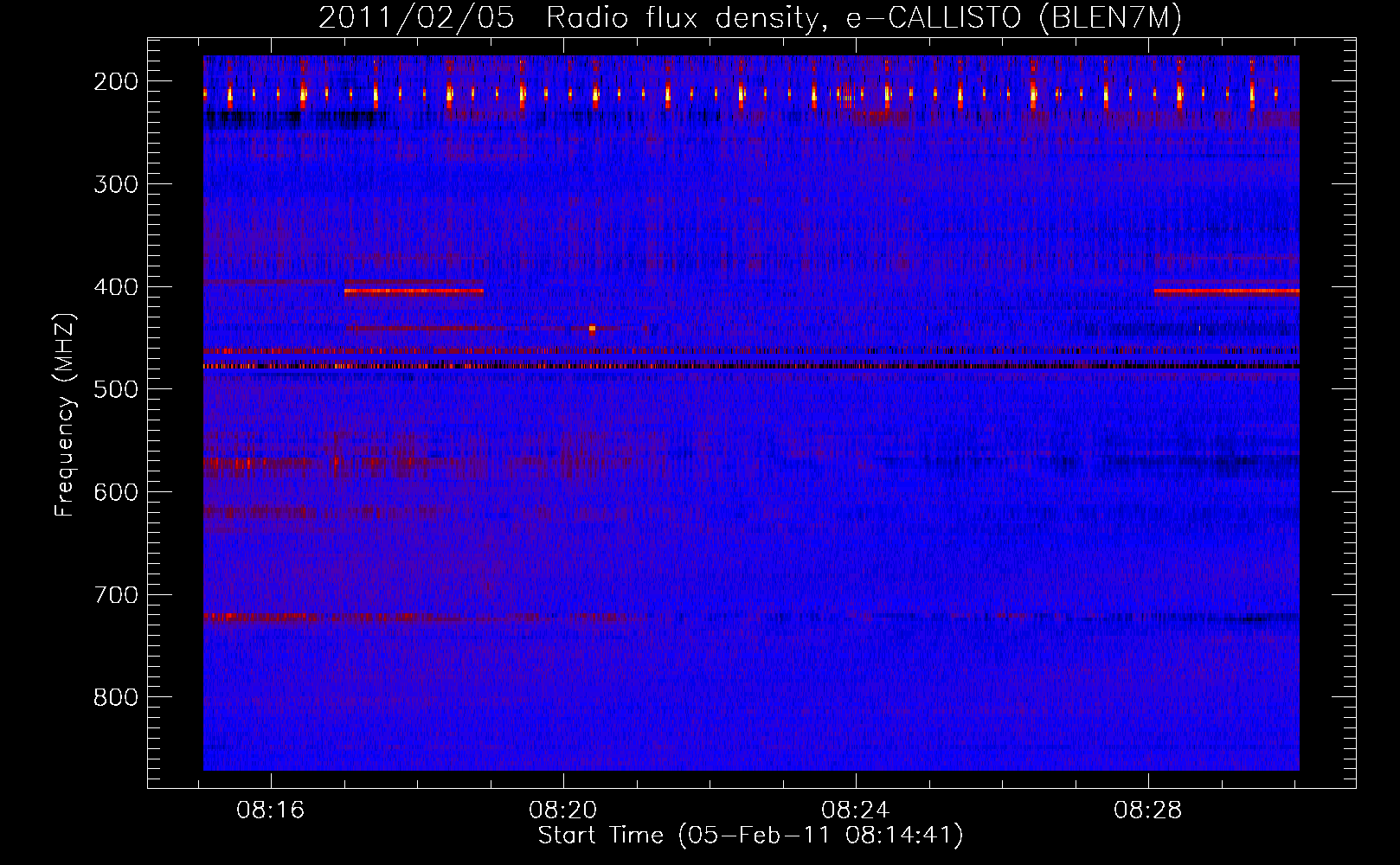Click the 600 frequency tick label
Viewport: 1400px width, 865px height.
coord(116,492)
